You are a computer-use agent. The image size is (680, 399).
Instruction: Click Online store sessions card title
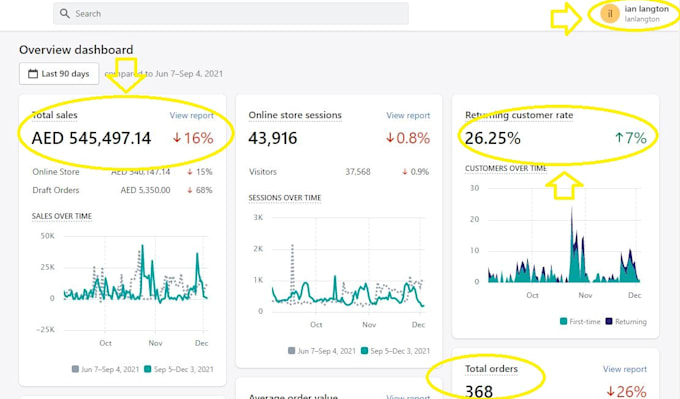coord(295,115)
